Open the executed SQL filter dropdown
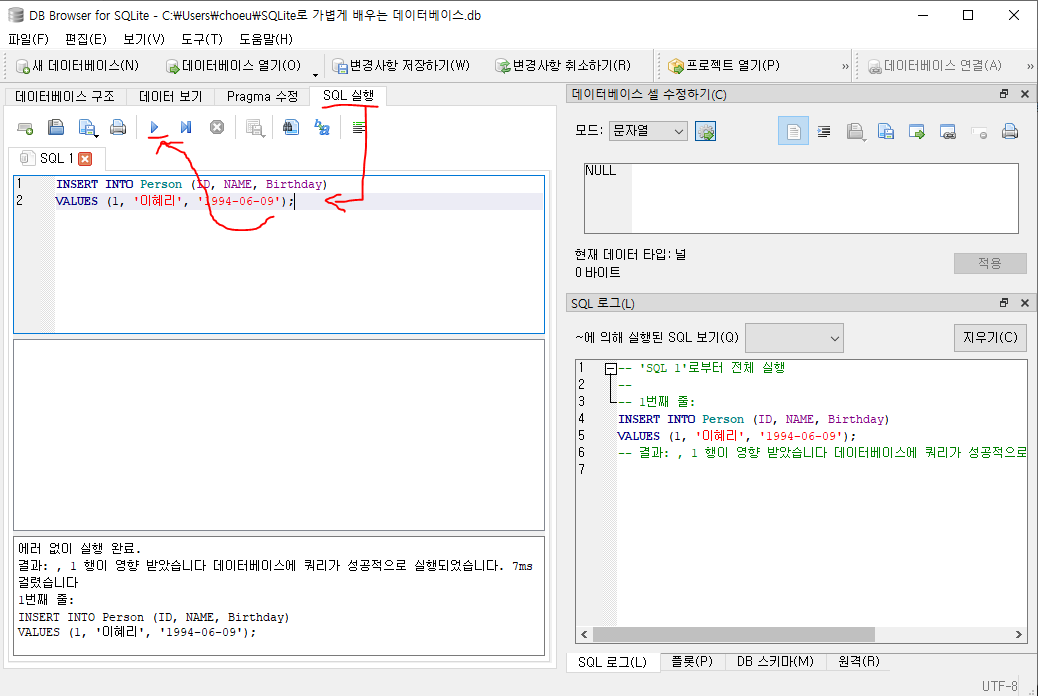Image resolution: width=1038 pixels, height=696 pixels. 794,338
